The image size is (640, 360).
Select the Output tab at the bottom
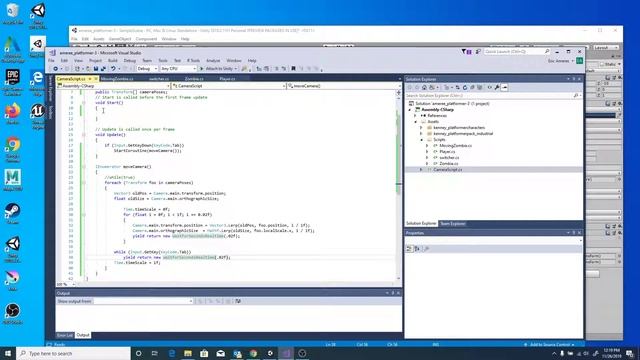83,335
